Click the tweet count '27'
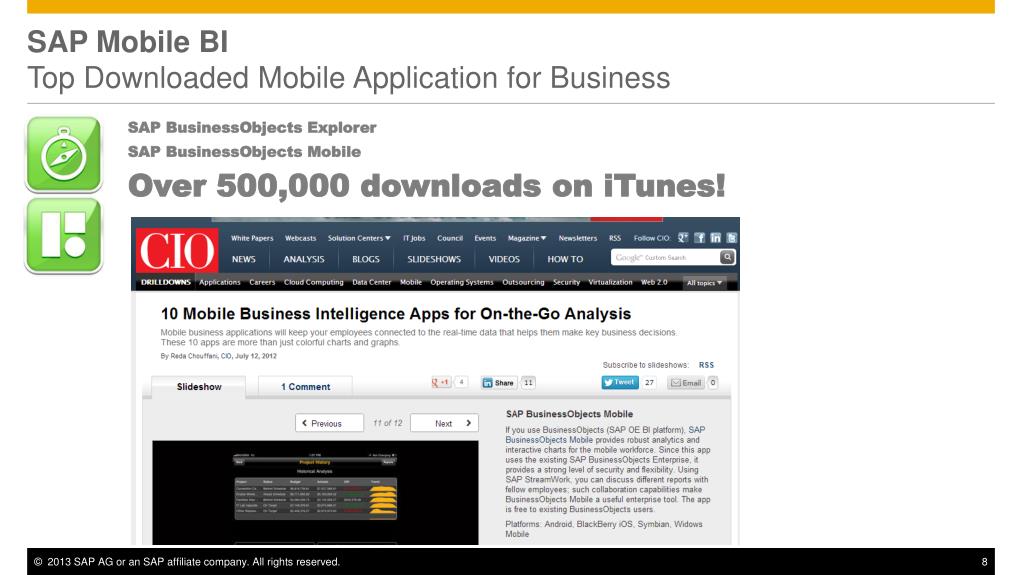The image size is (1023, 575). coord(649,383)
